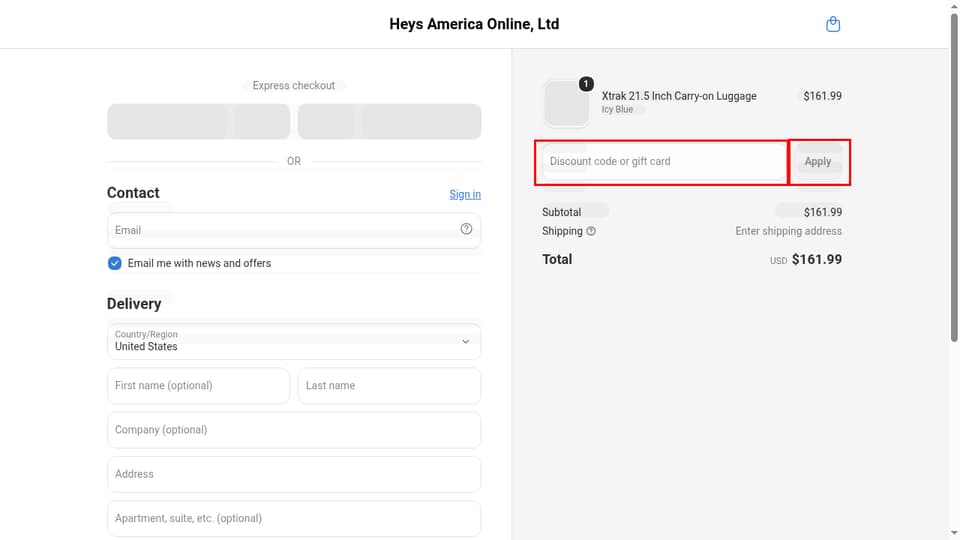Viewport: 960px width, 540px height.
Task: Click the Sign in link
Action: 465,194
